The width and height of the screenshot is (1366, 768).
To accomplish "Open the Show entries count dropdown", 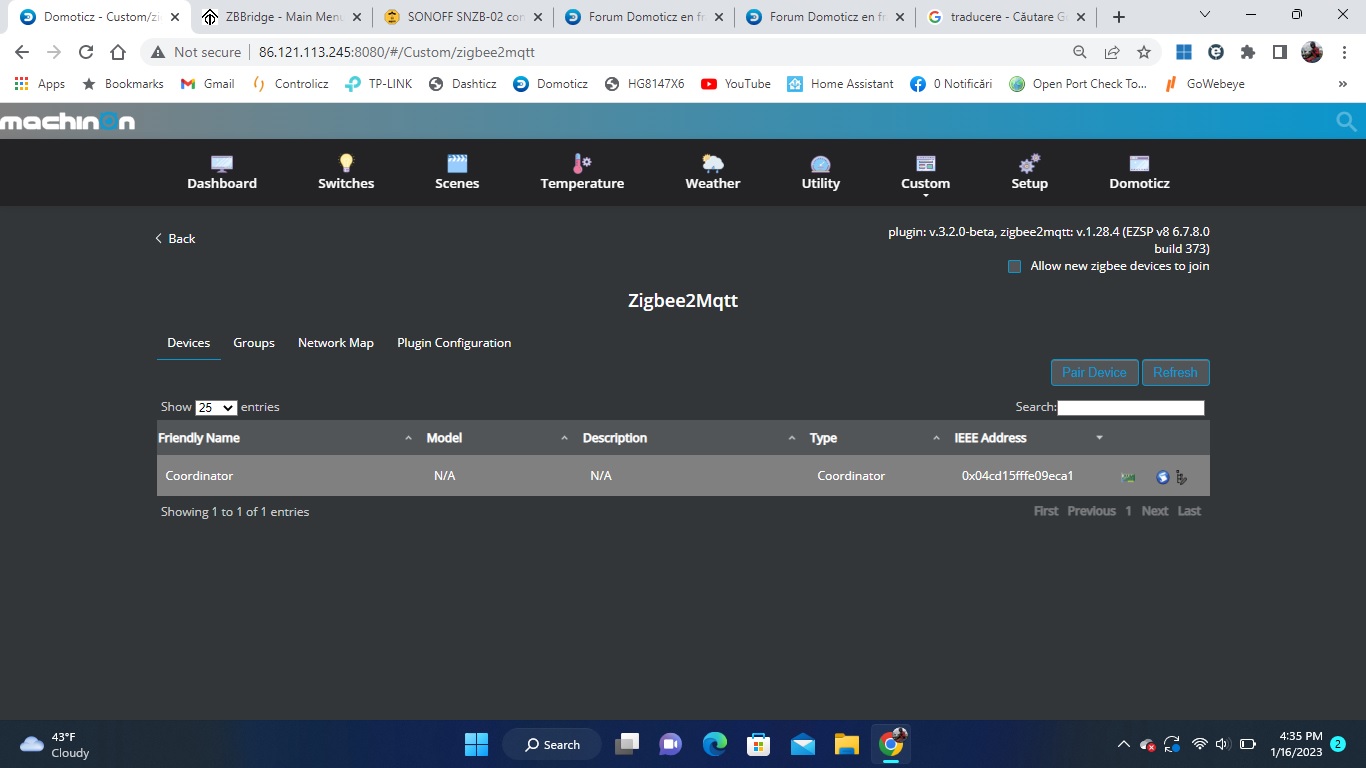I will [216, 408].
